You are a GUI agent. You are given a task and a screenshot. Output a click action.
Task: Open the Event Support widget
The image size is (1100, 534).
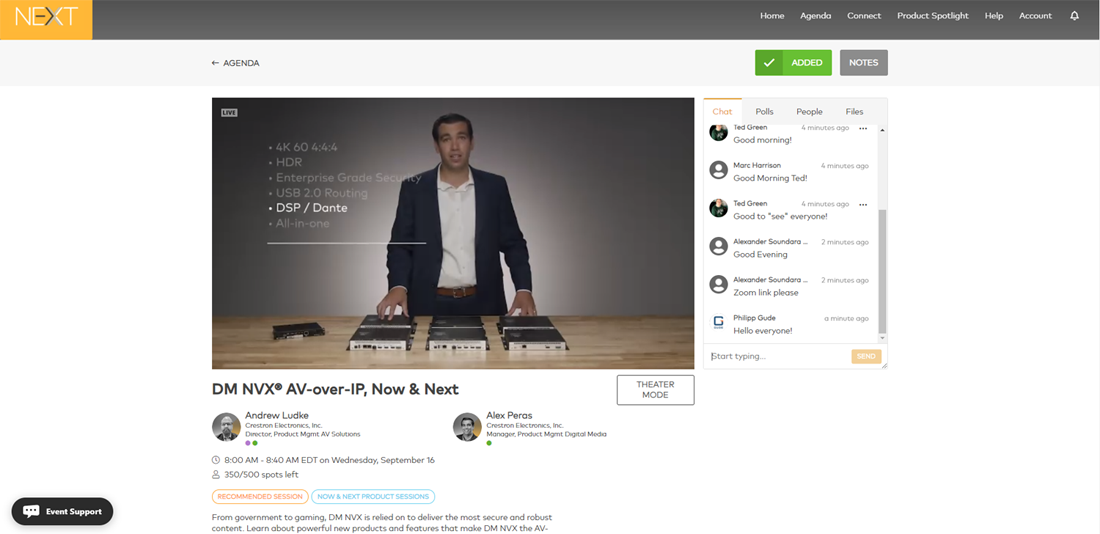tap(62, 512)
